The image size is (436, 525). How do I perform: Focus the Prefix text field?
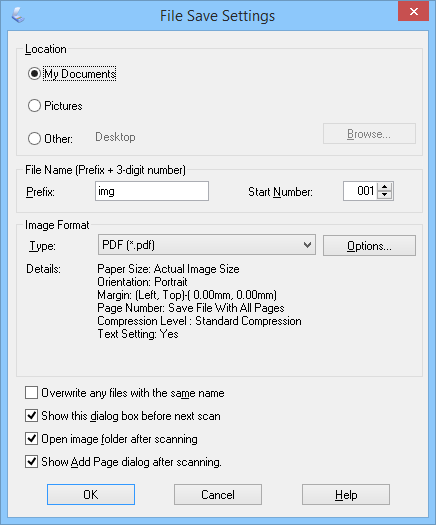[x=152, y=191]
